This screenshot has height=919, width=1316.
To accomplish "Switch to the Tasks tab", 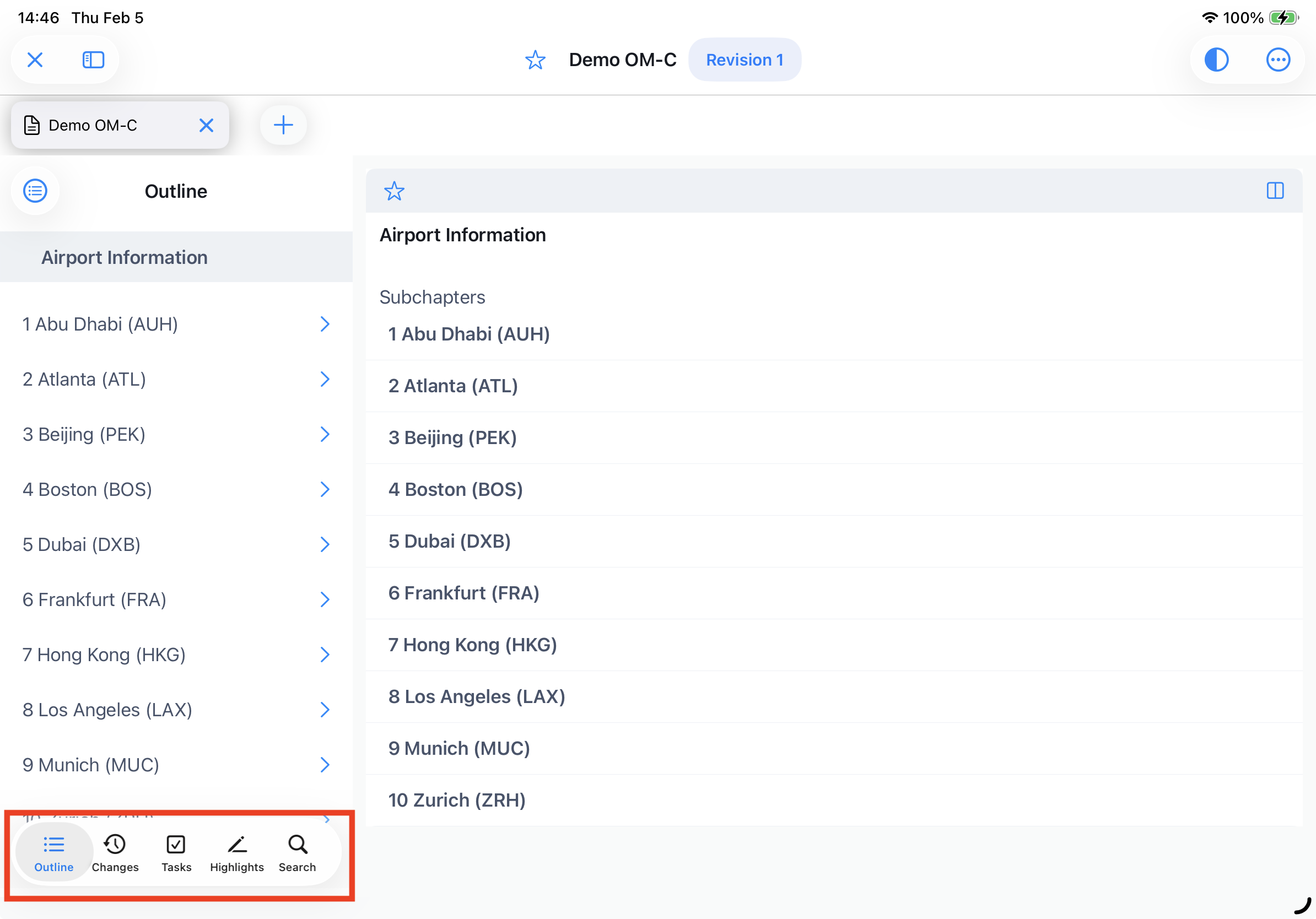I will [x=176, y=852].
